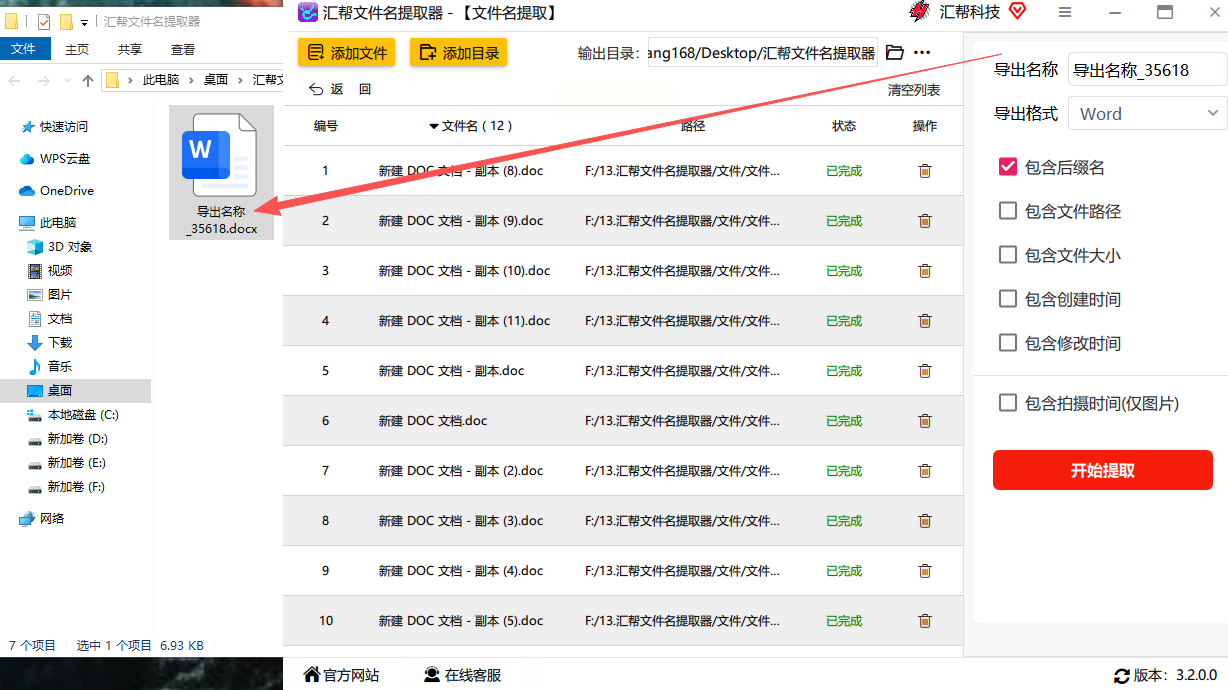
Task: Open the 在线客服 support icon
Action: tap(431, 675)
